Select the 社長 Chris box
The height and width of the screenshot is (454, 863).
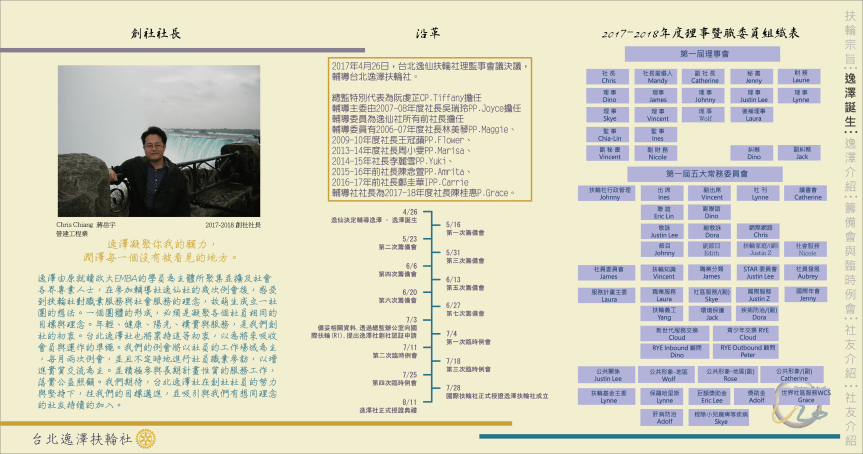pyautogui.click(x=609, y=76)
